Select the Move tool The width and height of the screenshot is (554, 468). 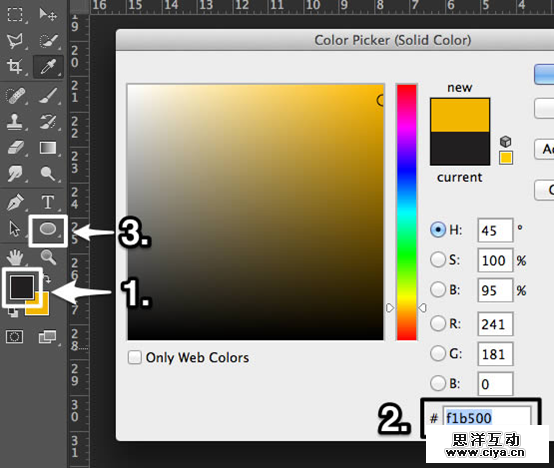pyautogui.click(x=48, y=14)
